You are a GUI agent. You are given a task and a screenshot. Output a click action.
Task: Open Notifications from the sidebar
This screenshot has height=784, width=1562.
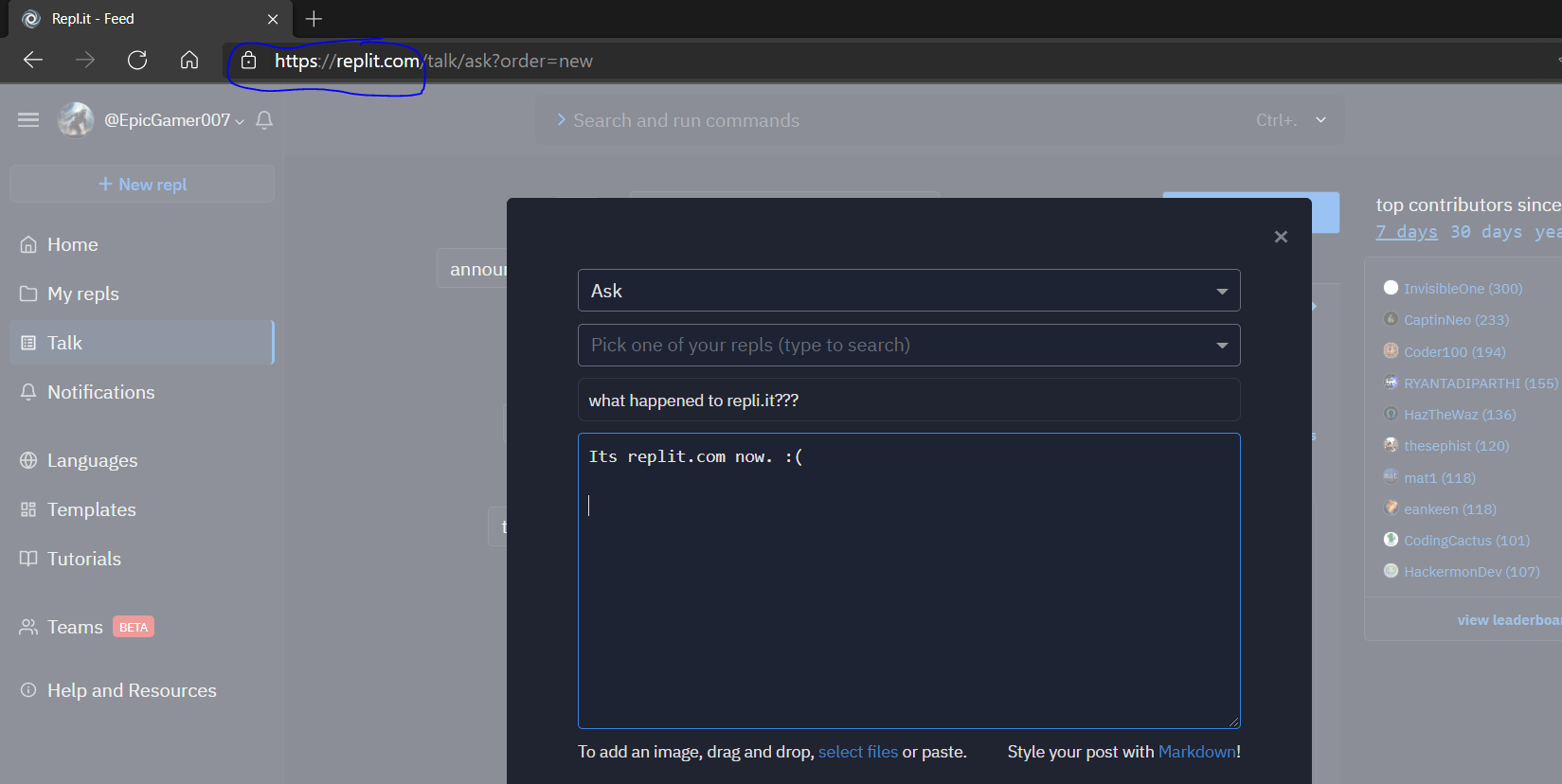point(142,392)
